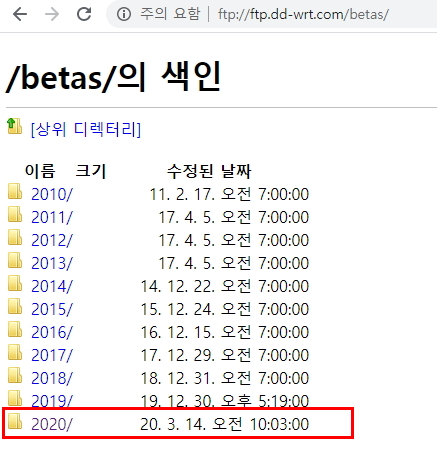
Task: Click the folder icon beside 2020/
Action: coord(15,421)
